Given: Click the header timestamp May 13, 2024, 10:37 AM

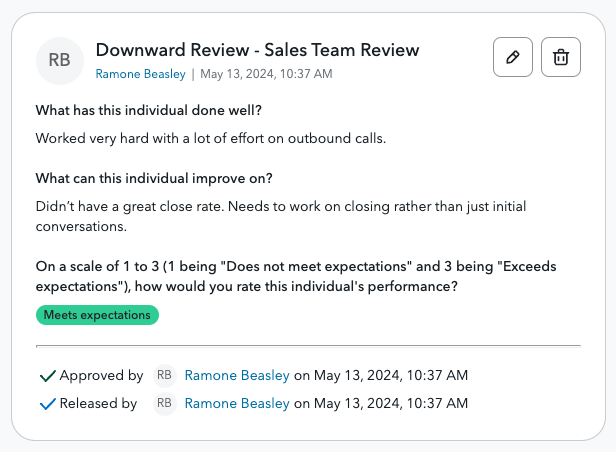Looking at the screenshot, I should (x=266, y=74).
